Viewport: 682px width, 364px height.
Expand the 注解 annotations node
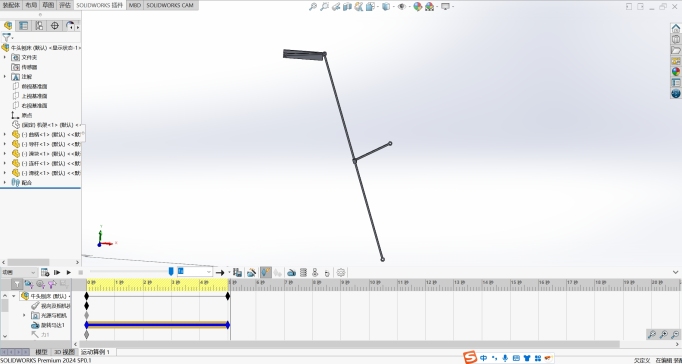(5, 77)
